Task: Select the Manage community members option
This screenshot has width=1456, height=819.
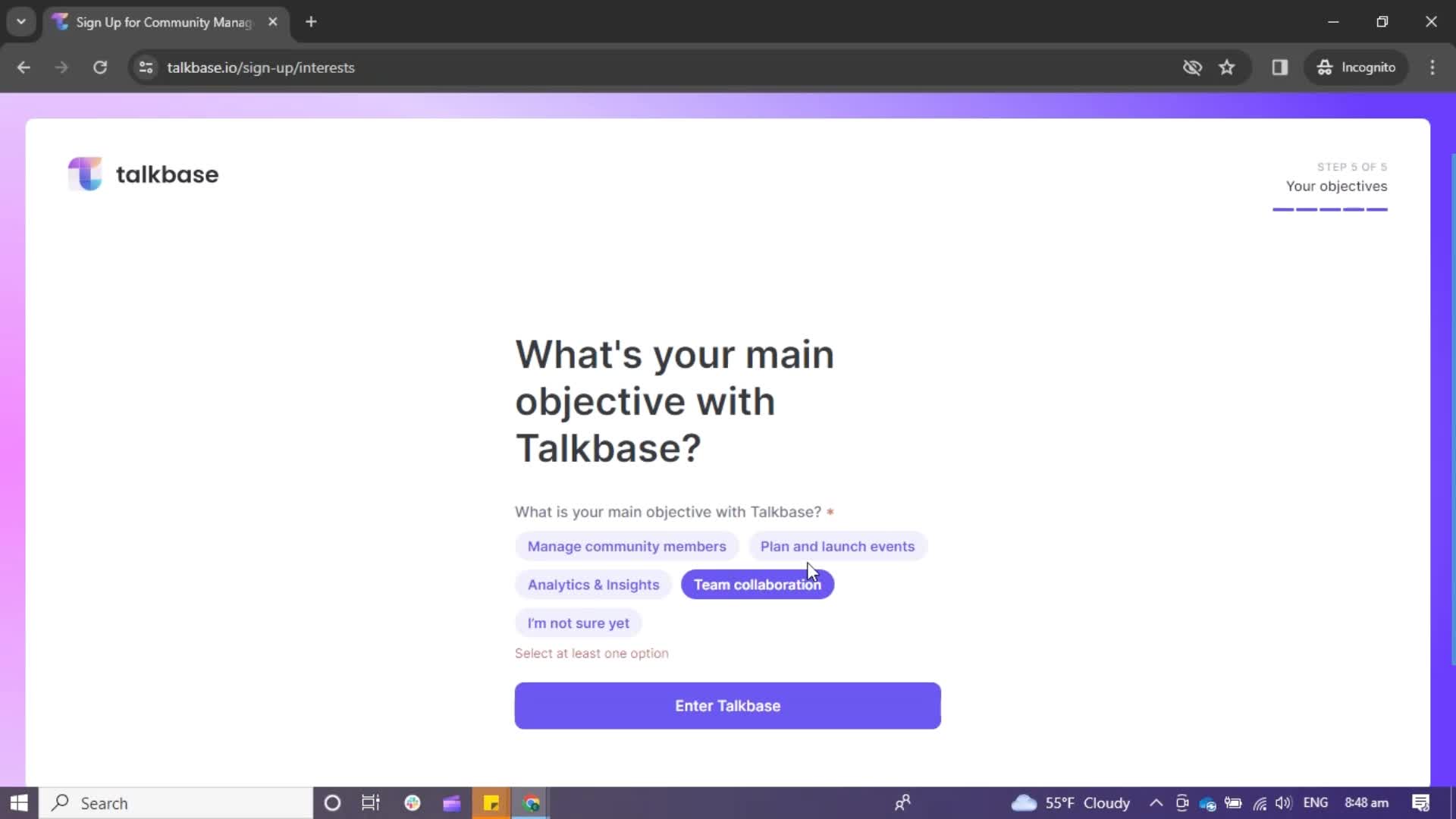Action: pos(627,546)
